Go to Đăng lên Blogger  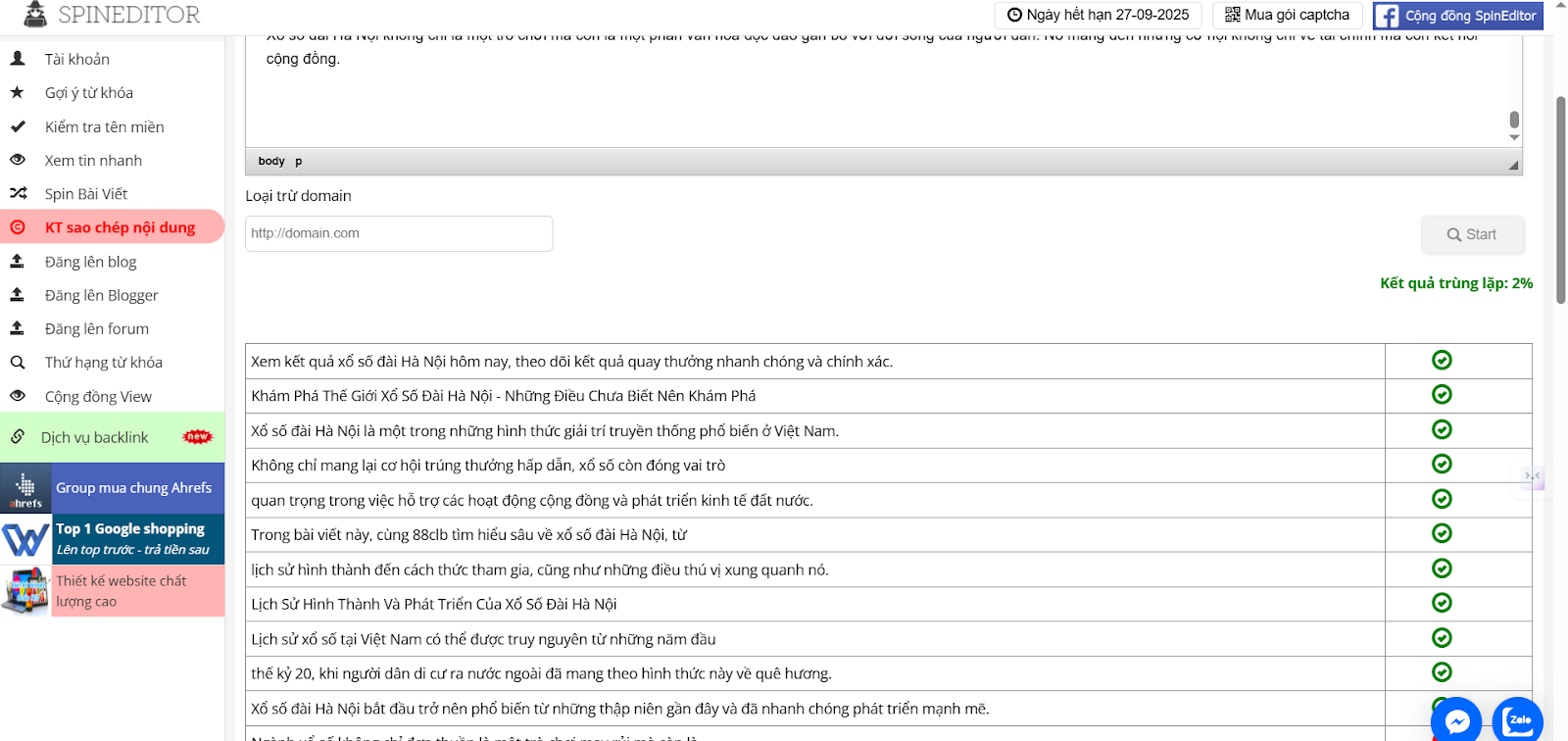[x=101, y=295]
